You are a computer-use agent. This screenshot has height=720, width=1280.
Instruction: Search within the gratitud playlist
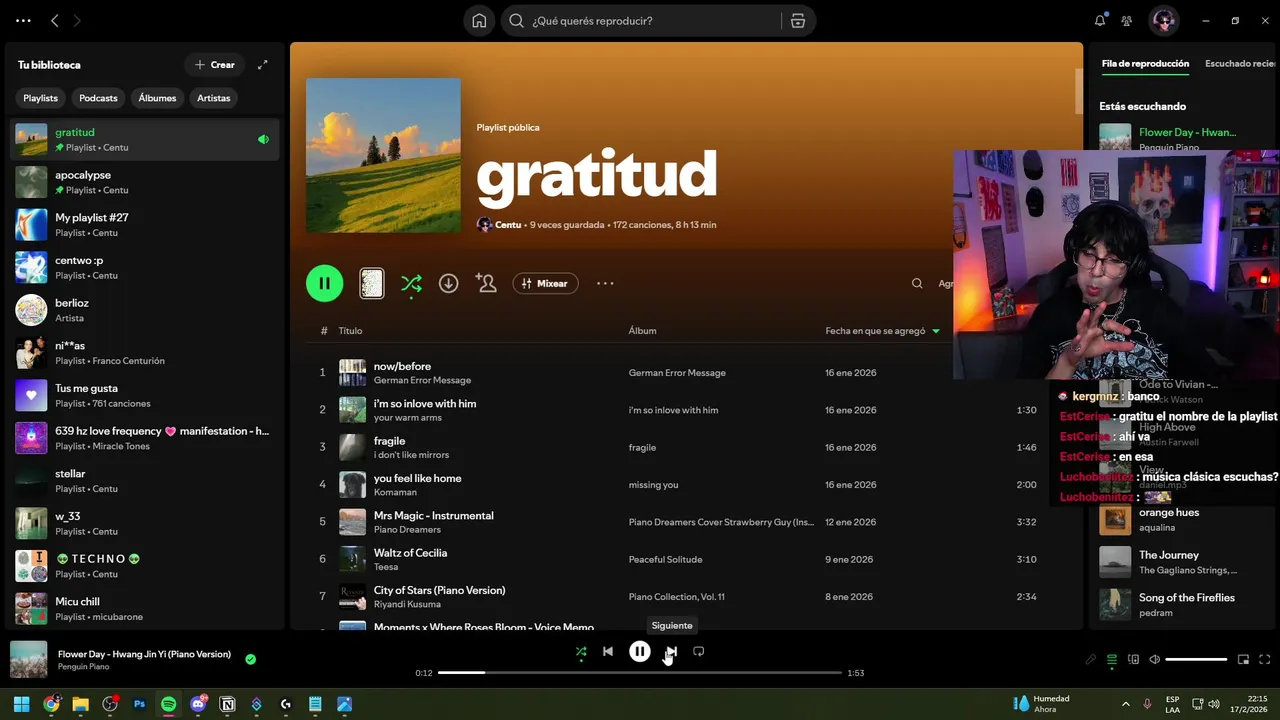(917, 284)
